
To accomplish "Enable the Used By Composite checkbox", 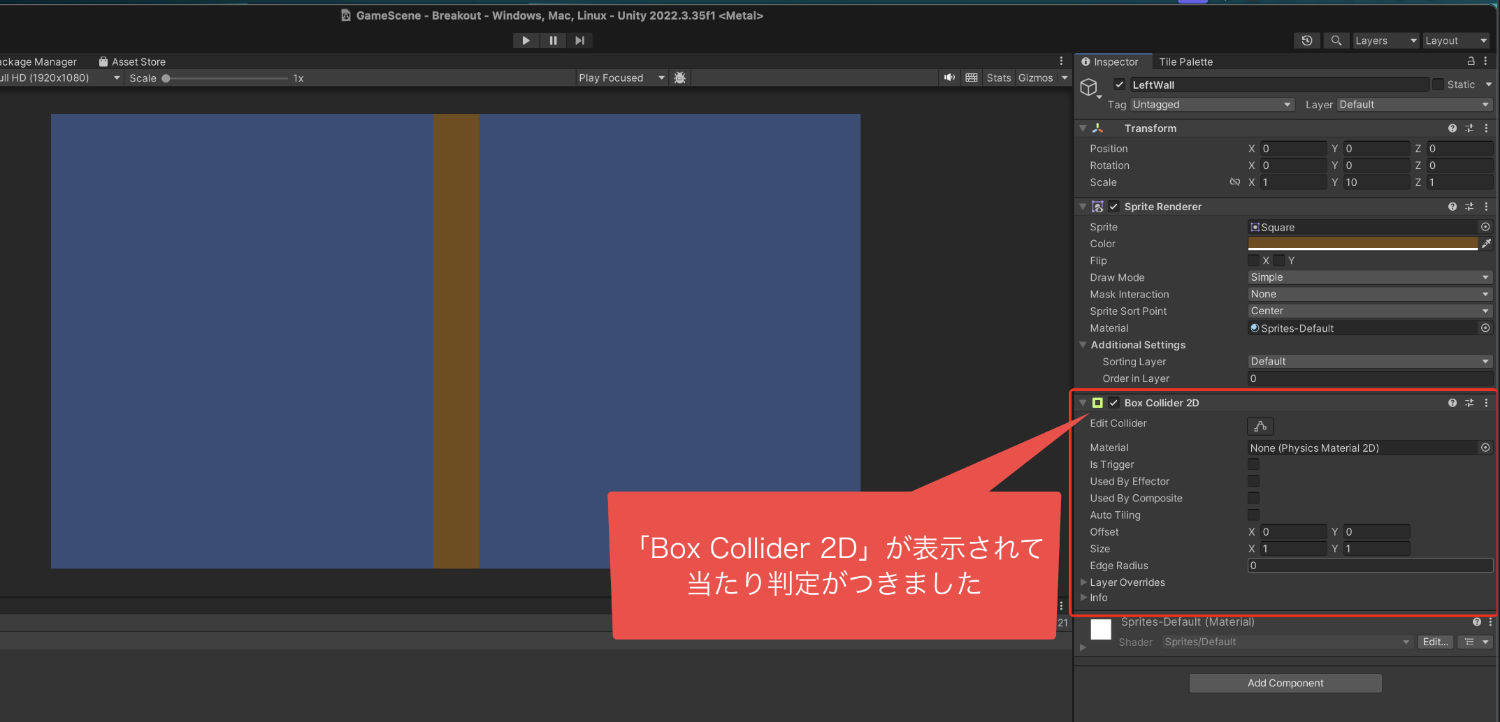I will tap(1254, 498).
